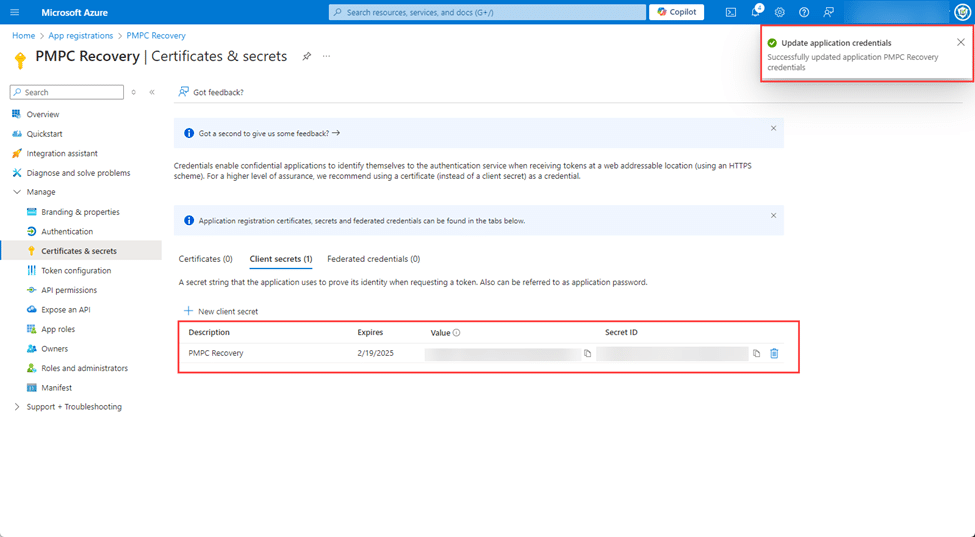This screenshot has width=975, height=537.
Task: Open the Cloud Shell icon in top bar
Action: (731, 12)
